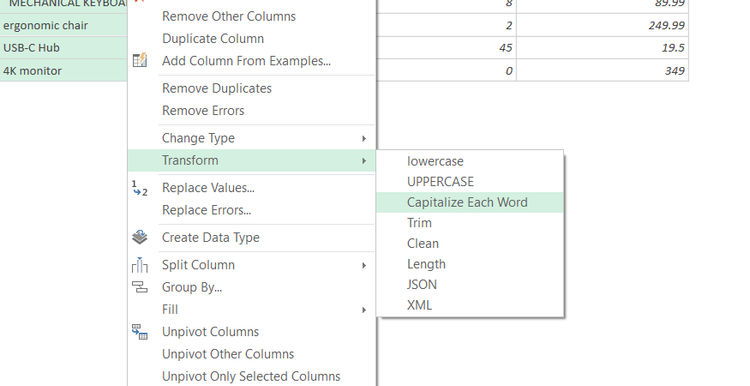Open the Transform menu entry
This screenshot has width=750, height=386.
(252, 160)
